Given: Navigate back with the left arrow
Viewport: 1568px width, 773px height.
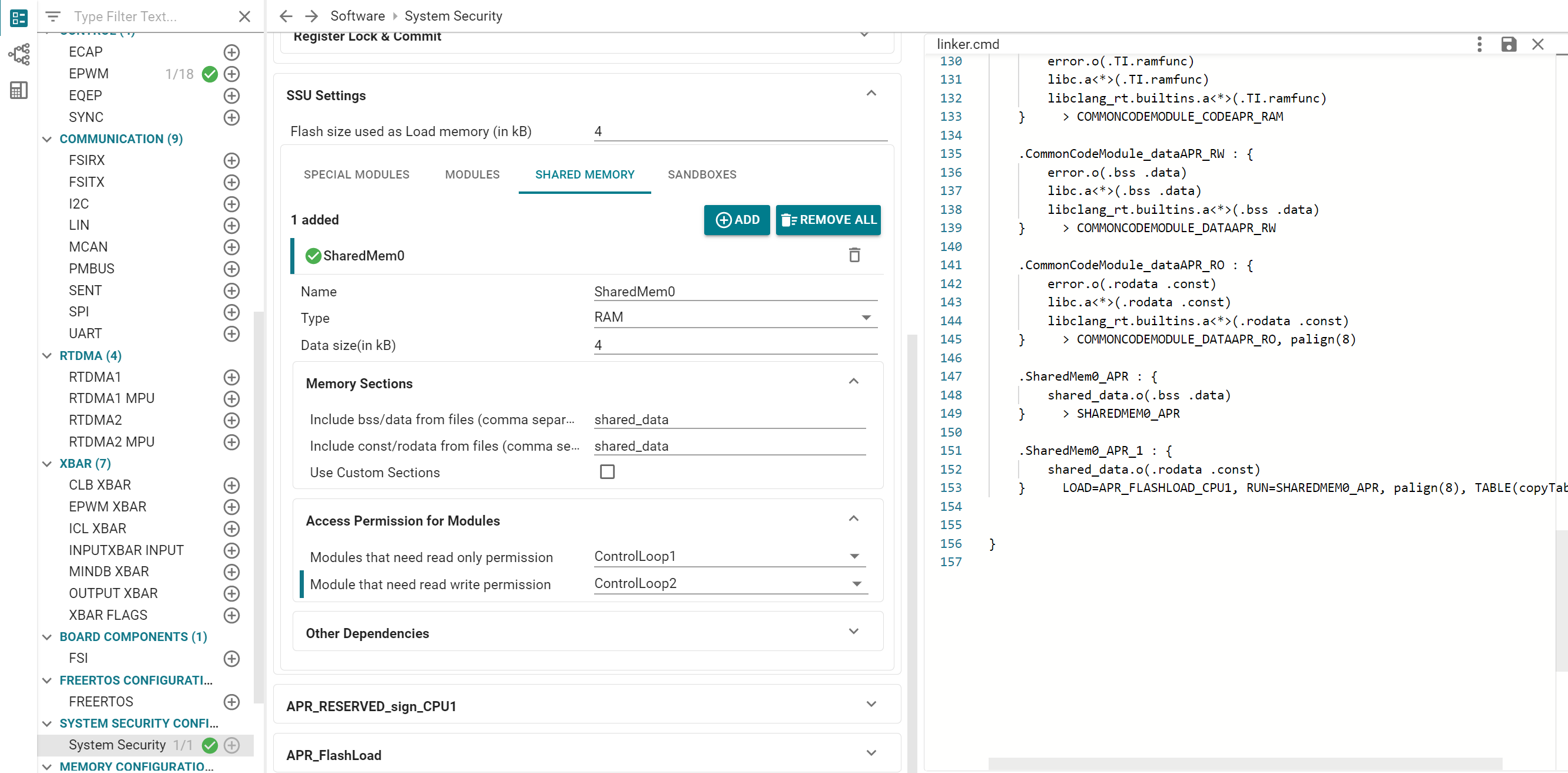Looking at the screenshot, I should coord(286,16).
